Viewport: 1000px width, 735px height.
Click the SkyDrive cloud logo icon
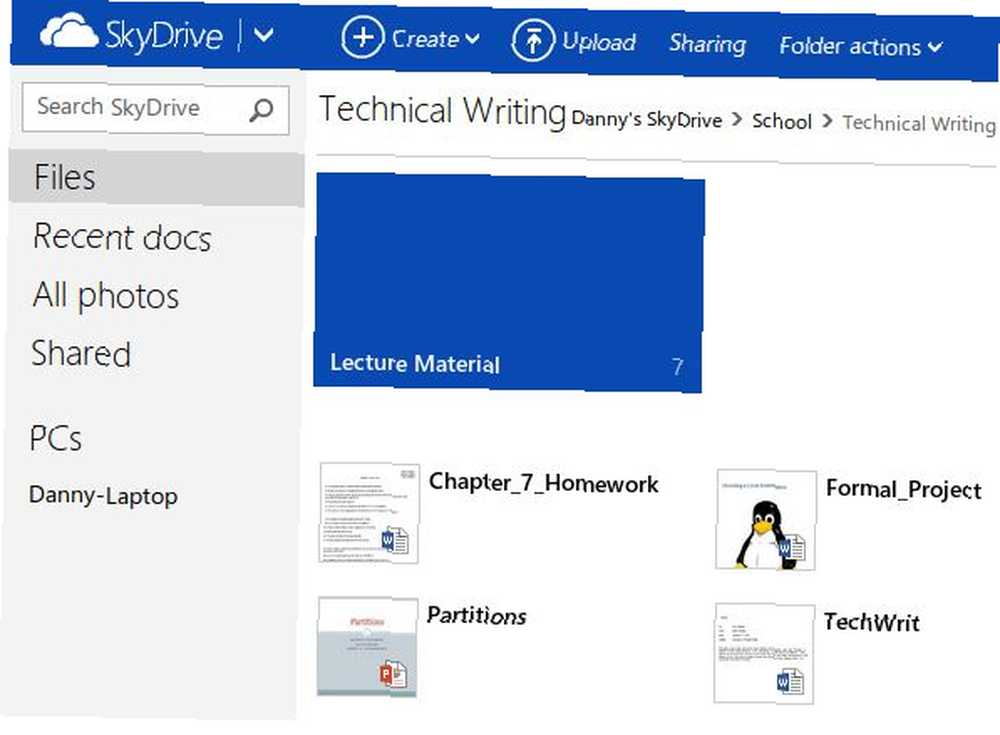point(68,31)
